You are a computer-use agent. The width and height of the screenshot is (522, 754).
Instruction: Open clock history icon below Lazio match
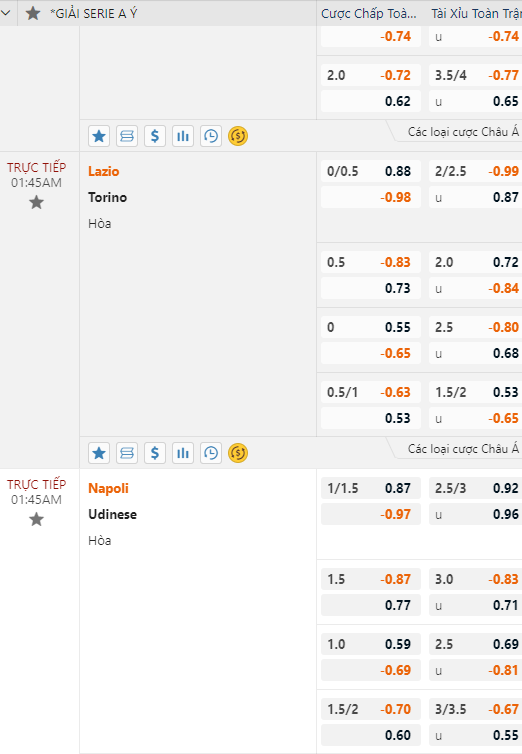(211, 453)
